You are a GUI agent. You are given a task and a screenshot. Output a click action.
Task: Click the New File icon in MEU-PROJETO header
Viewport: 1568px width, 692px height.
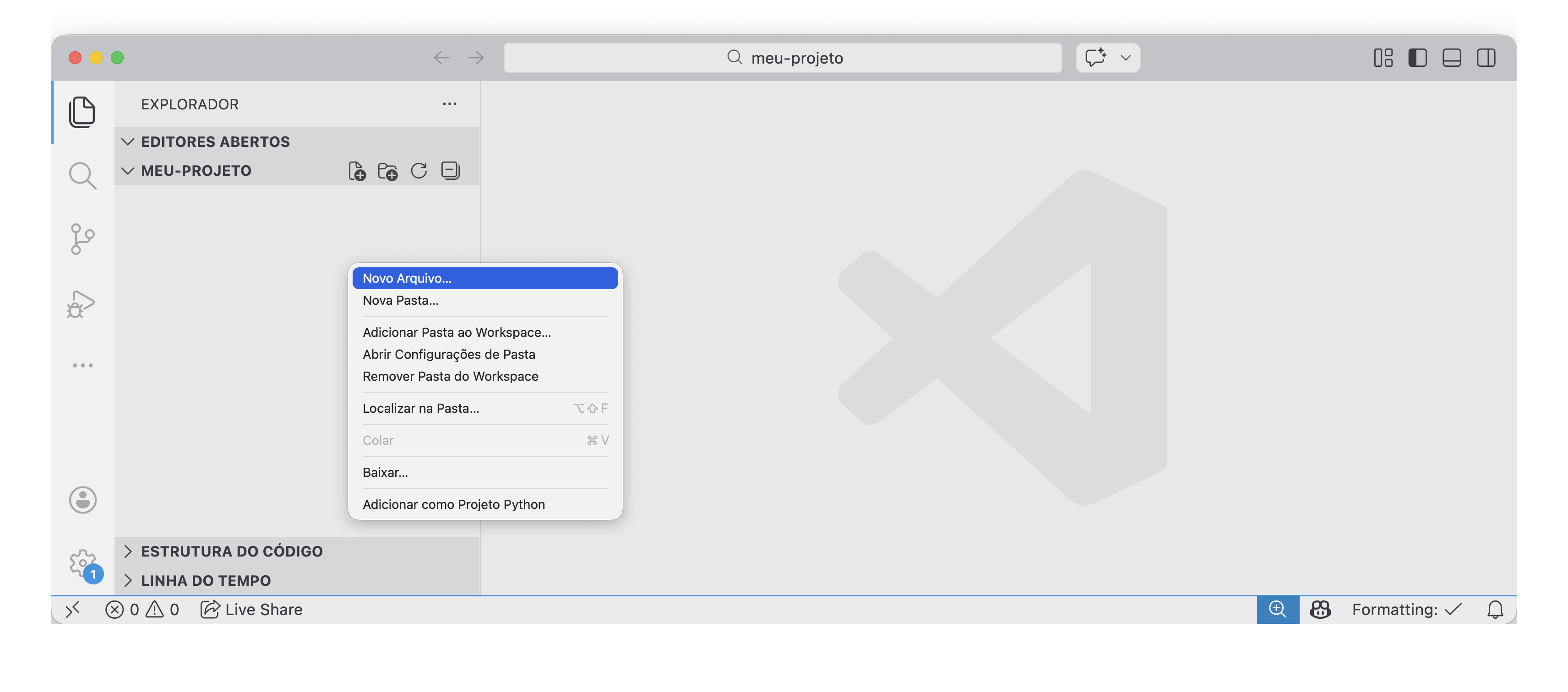point(357,171)
